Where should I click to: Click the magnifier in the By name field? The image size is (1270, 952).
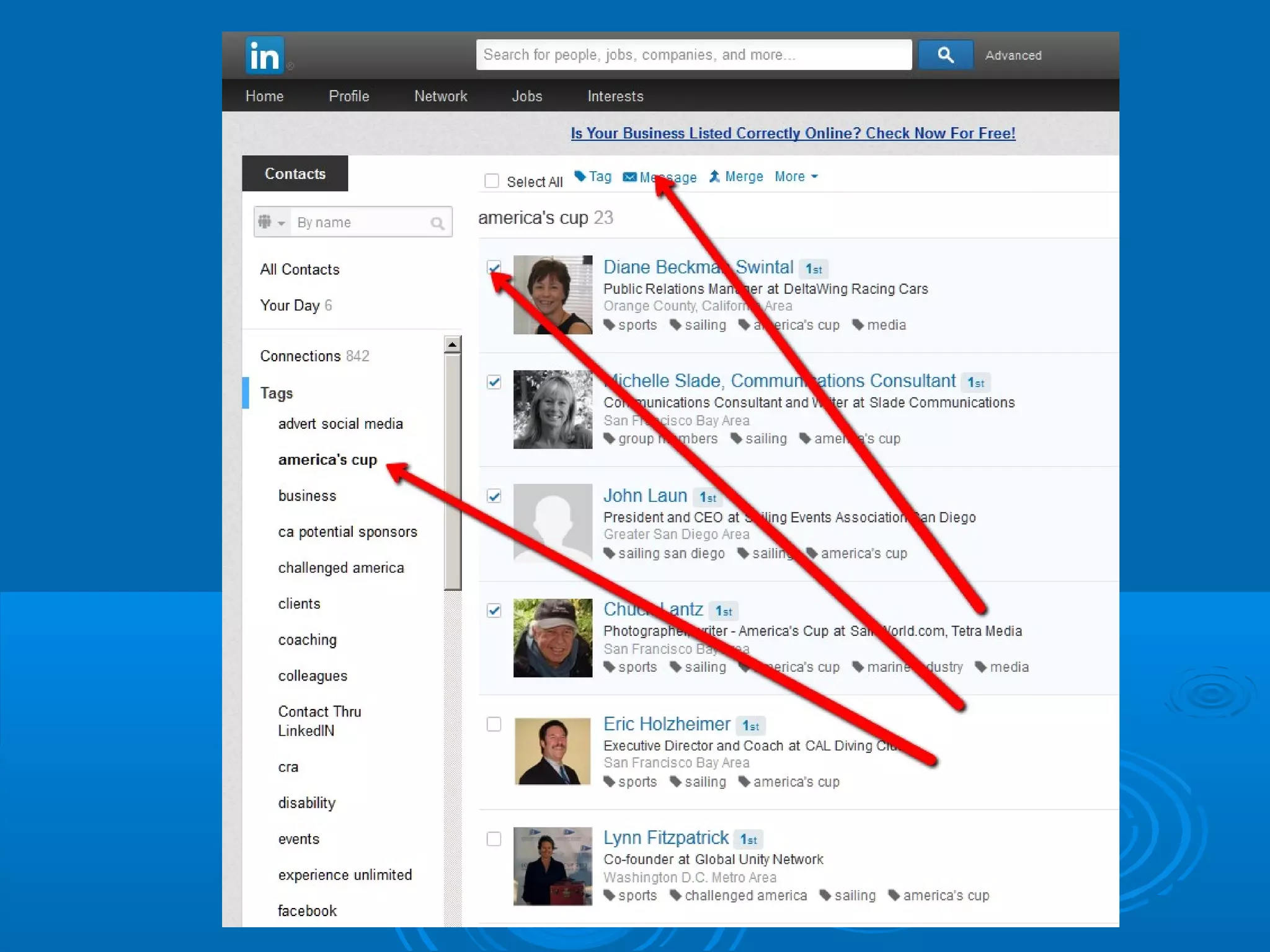point(437,223)
